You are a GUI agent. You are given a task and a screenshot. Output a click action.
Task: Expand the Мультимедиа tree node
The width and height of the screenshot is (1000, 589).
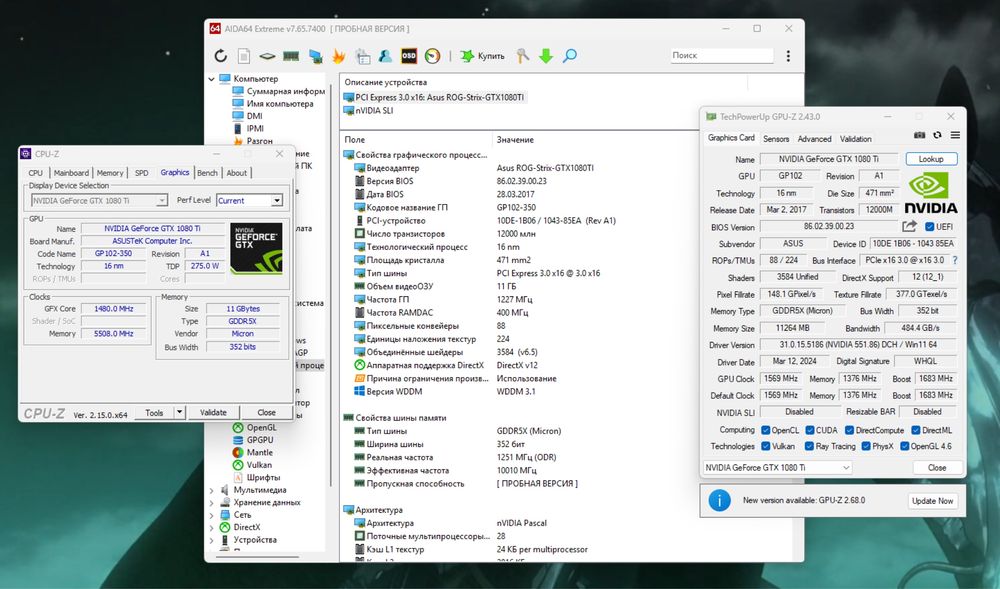pos(211,490)
